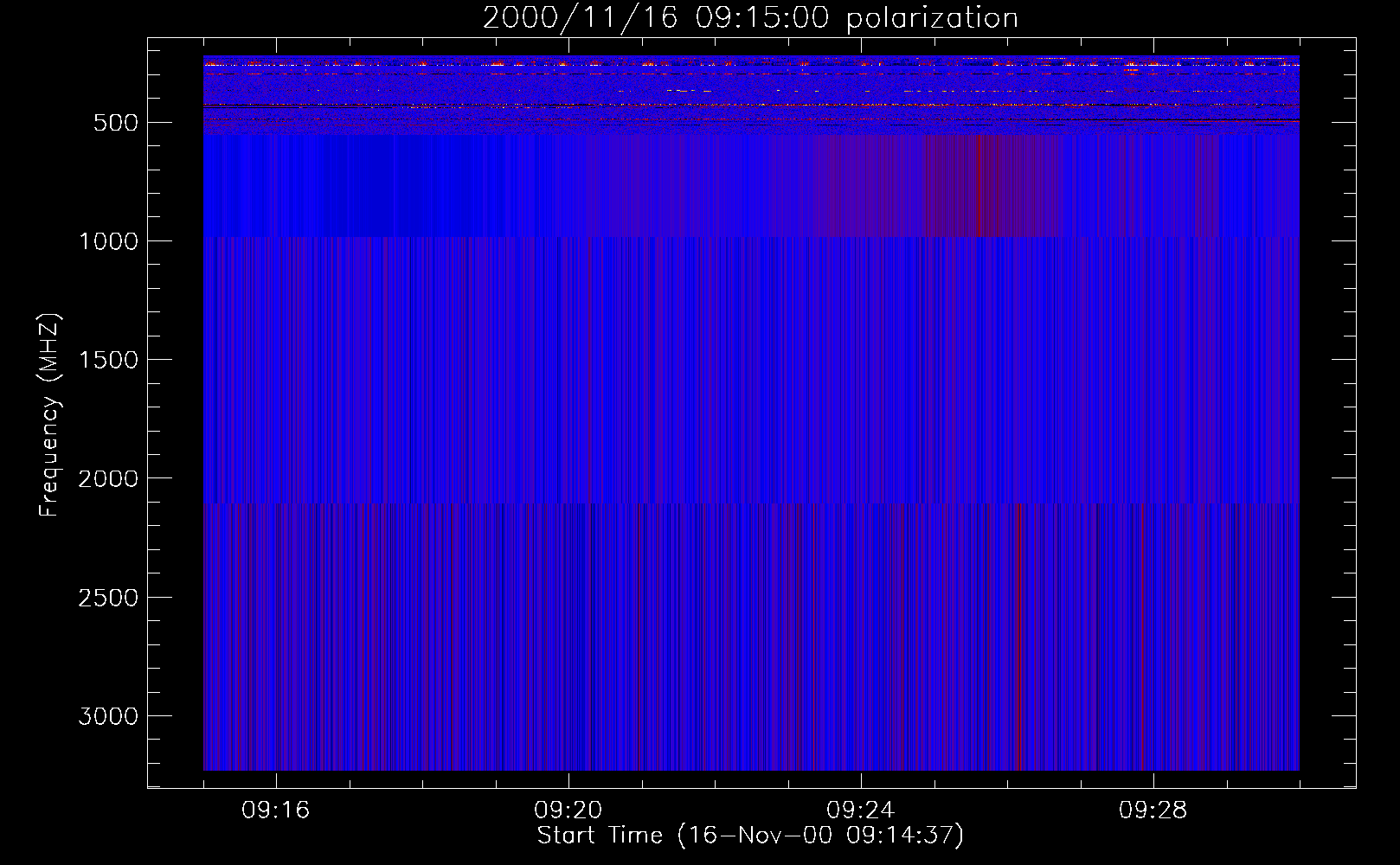Click the 09:16 time tick label
The width and height of the screenshot is (1400, 865).
[x=276, y=811]
